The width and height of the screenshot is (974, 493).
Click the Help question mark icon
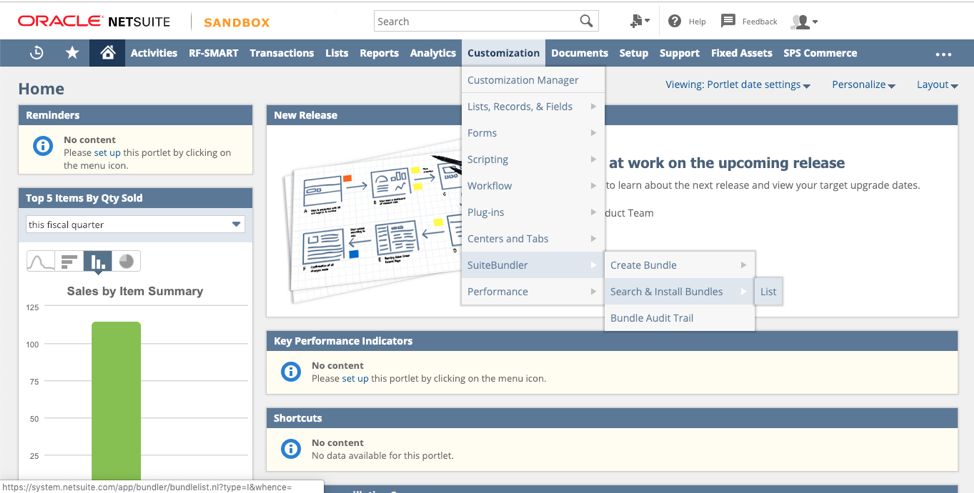click(x=675, y=21)
